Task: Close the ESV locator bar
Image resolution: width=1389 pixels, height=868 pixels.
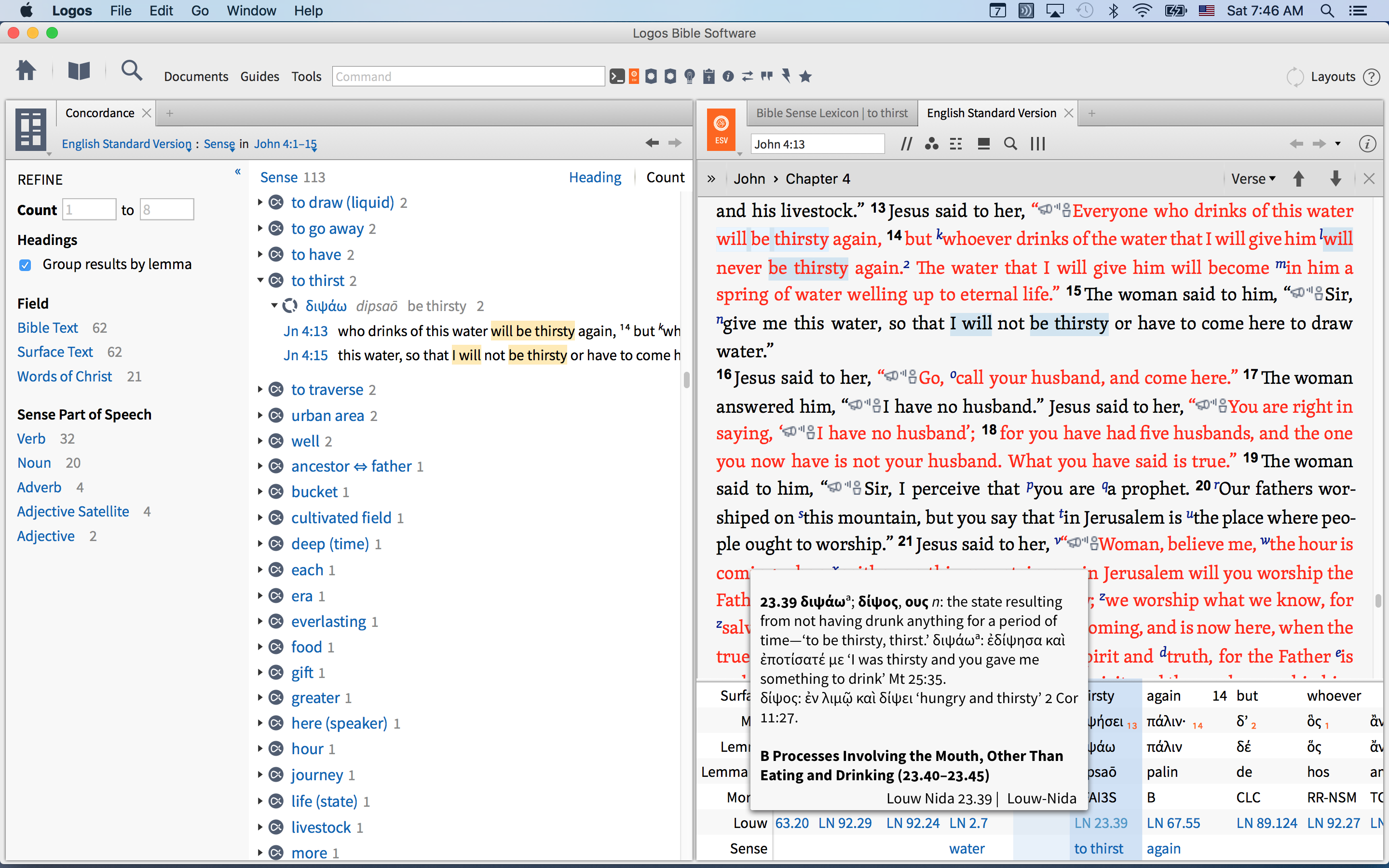Action: [x=1369, y=178]
